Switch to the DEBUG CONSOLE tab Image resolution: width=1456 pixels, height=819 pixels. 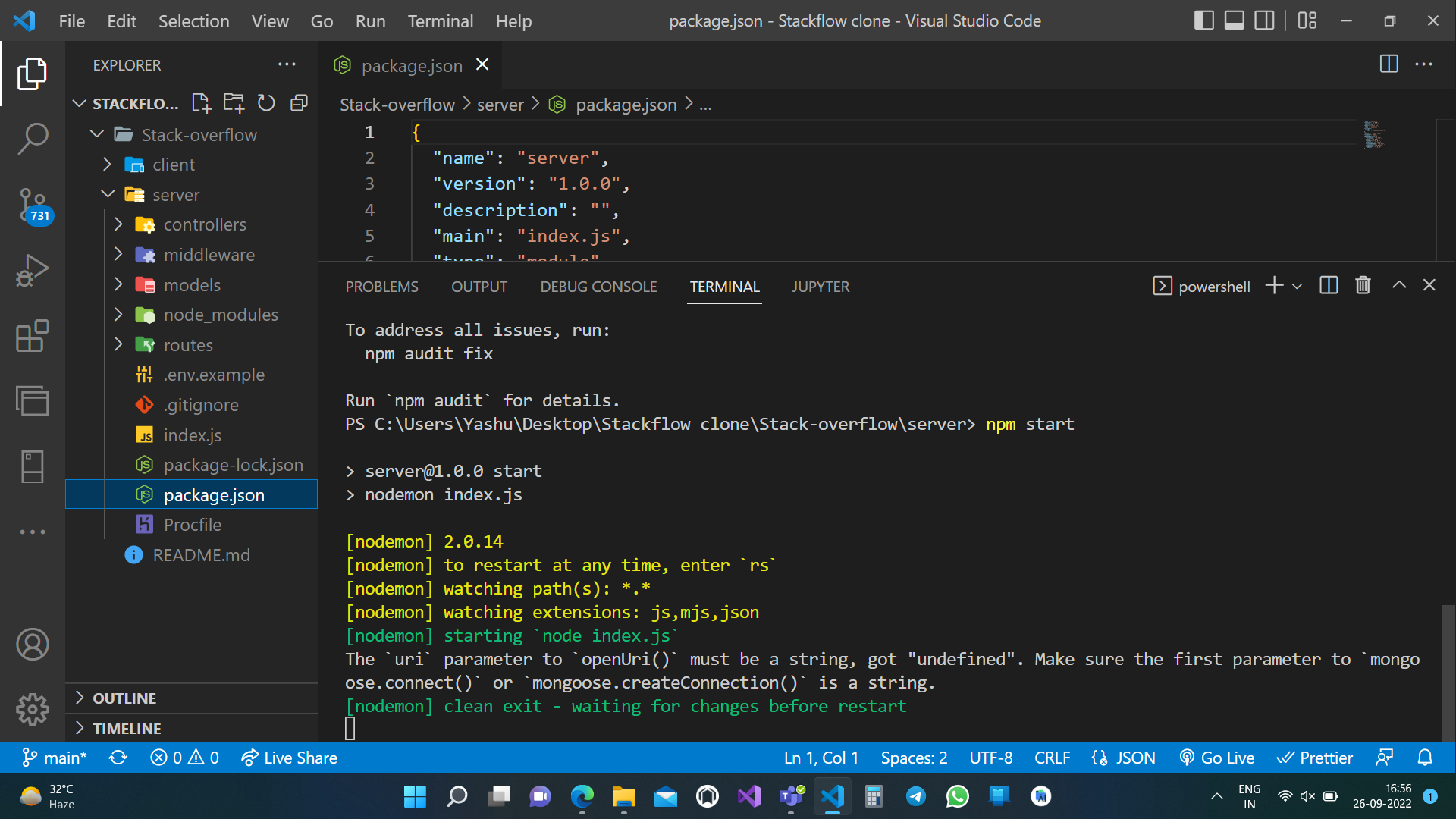point(598,287)
